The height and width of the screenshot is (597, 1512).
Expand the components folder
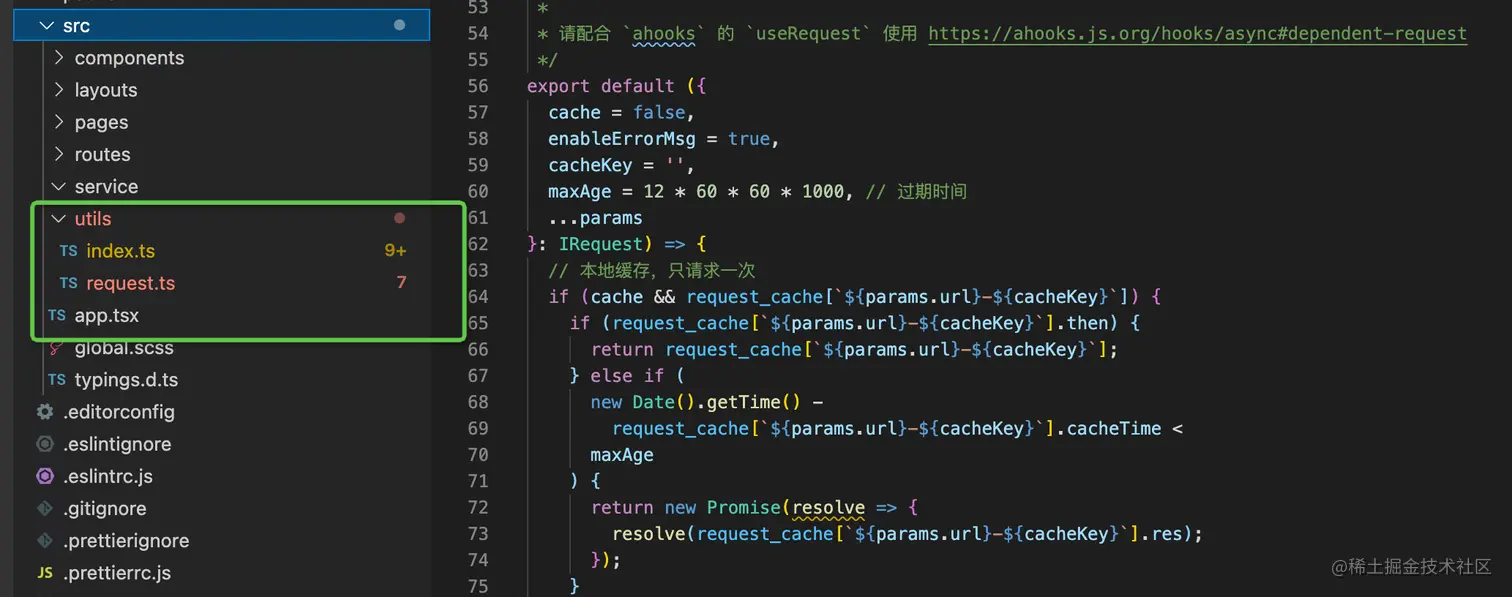coord(129,58)
